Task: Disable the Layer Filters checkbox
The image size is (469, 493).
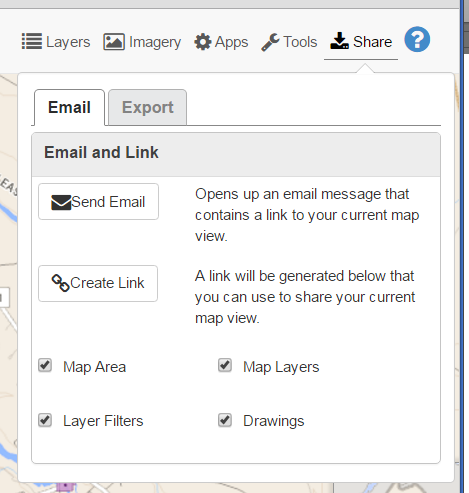Action: [x=45, y=420]
